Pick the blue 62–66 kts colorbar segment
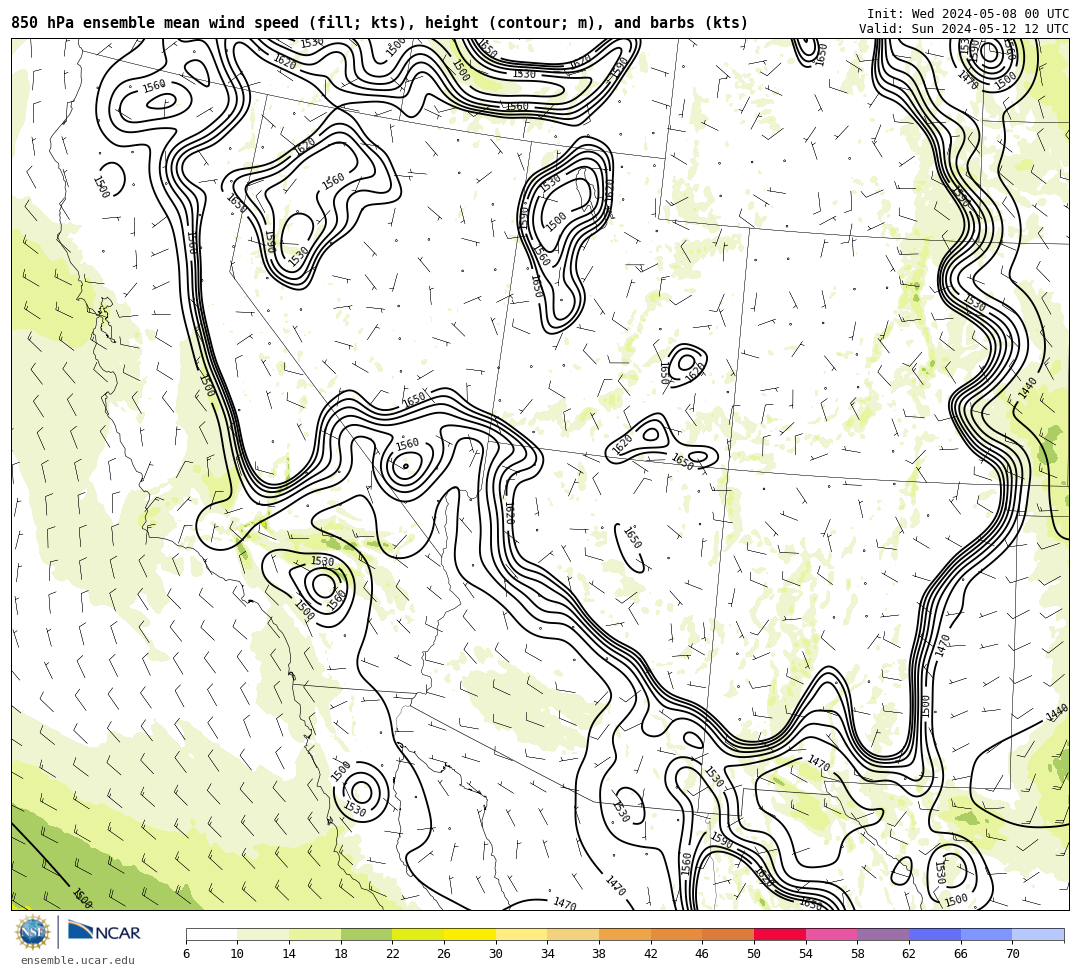The width and height of the screenshot is (1080, 973). click(x=935, y=934)
